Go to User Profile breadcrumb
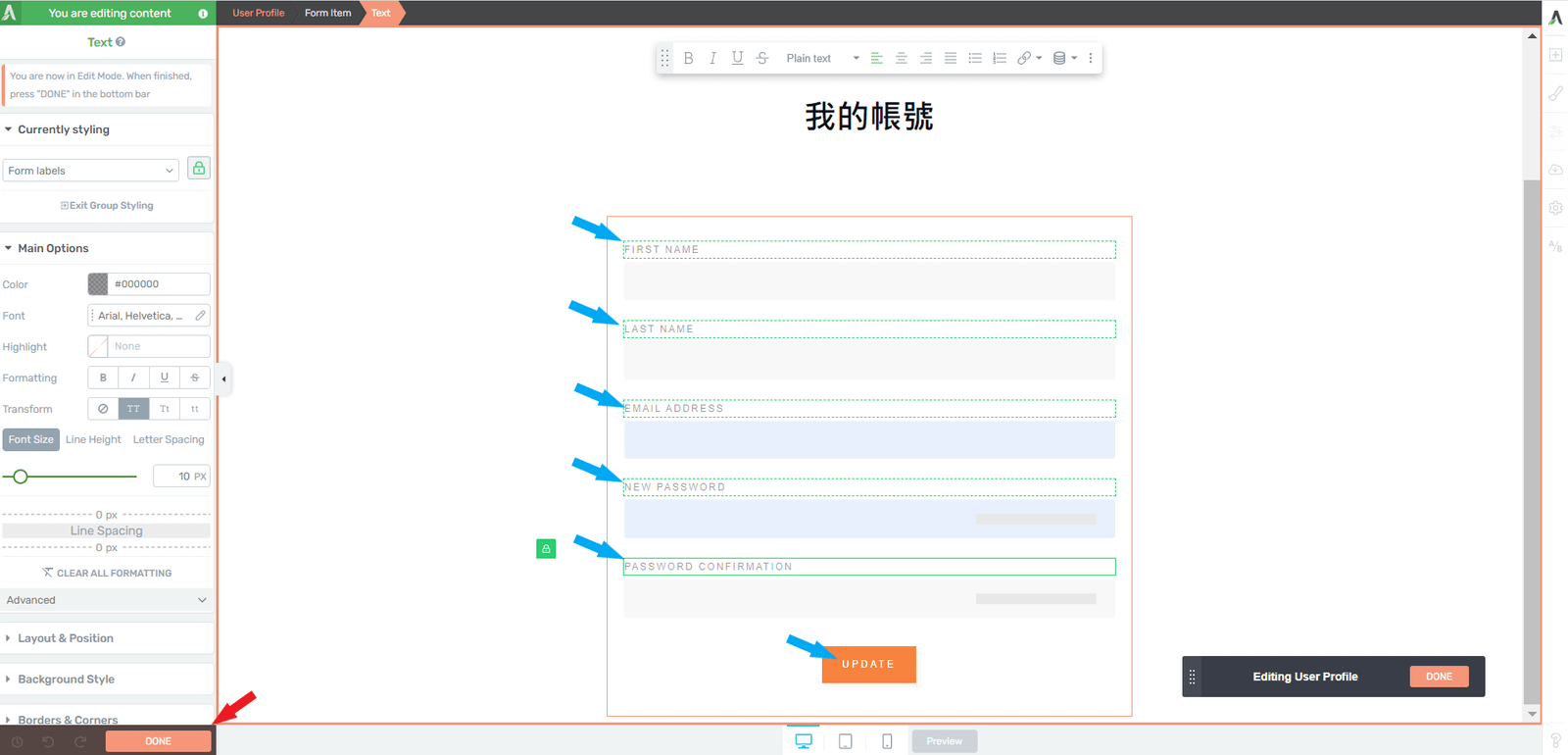 click(259, 13)
